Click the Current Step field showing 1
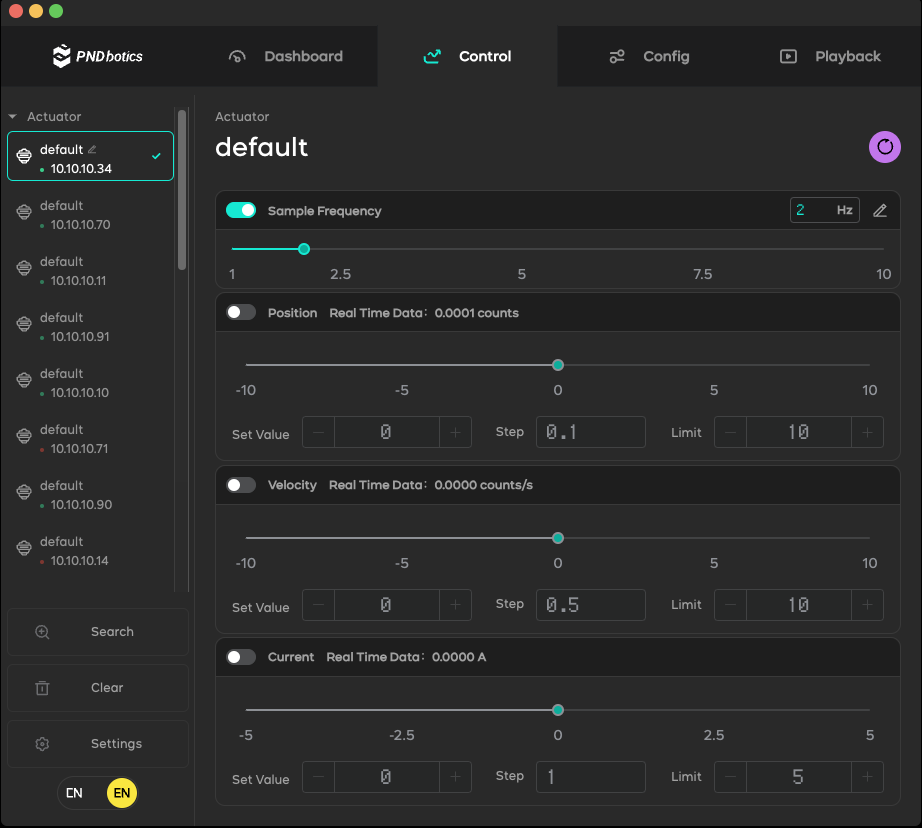Screen dimensions: 922x828 click(590, 777)
